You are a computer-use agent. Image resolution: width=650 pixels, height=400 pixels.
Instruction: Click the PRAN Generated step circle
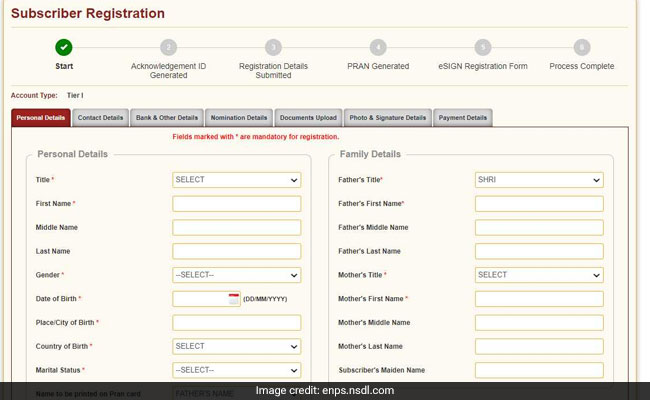point(377,47)
